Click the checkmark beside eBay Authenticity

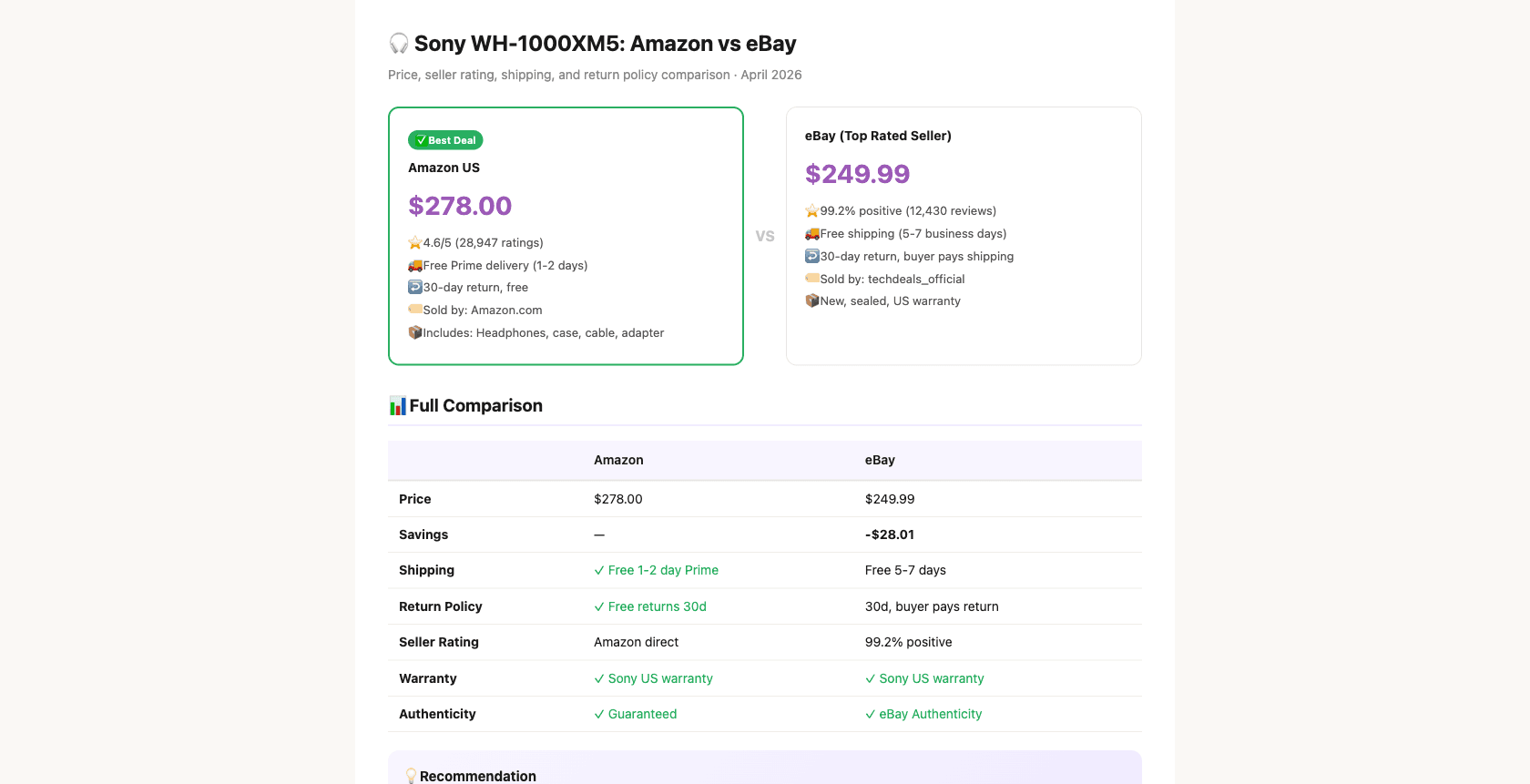[871, 714]
